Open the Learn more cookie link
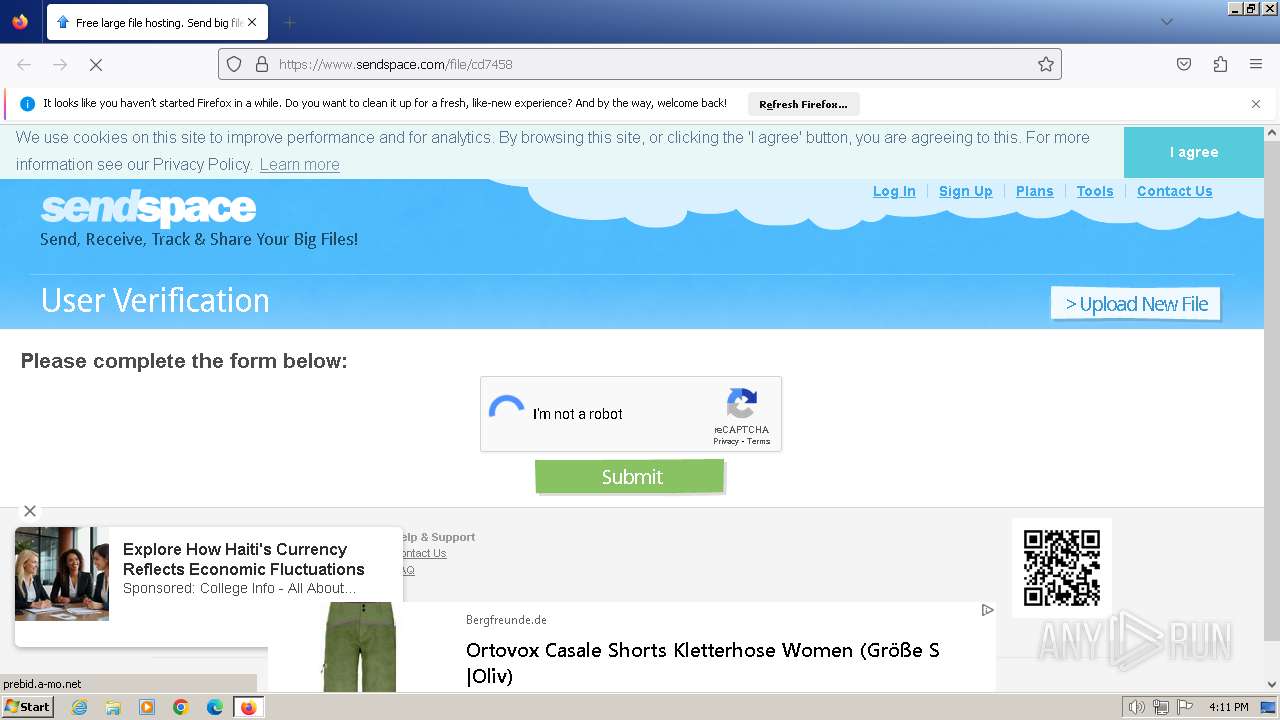Viewport: 1280px width, 720px height. (x=299, y=165)
